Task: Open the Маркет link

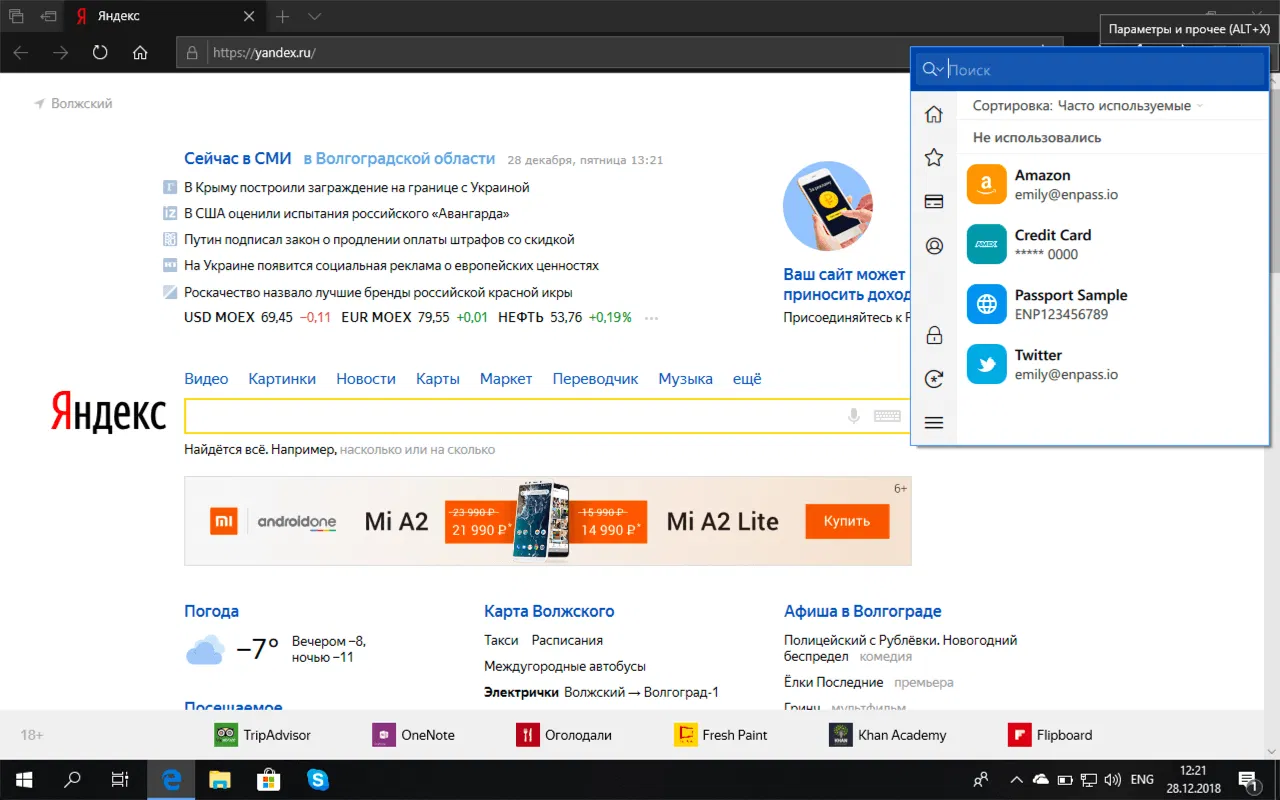Action: [506, 379]
